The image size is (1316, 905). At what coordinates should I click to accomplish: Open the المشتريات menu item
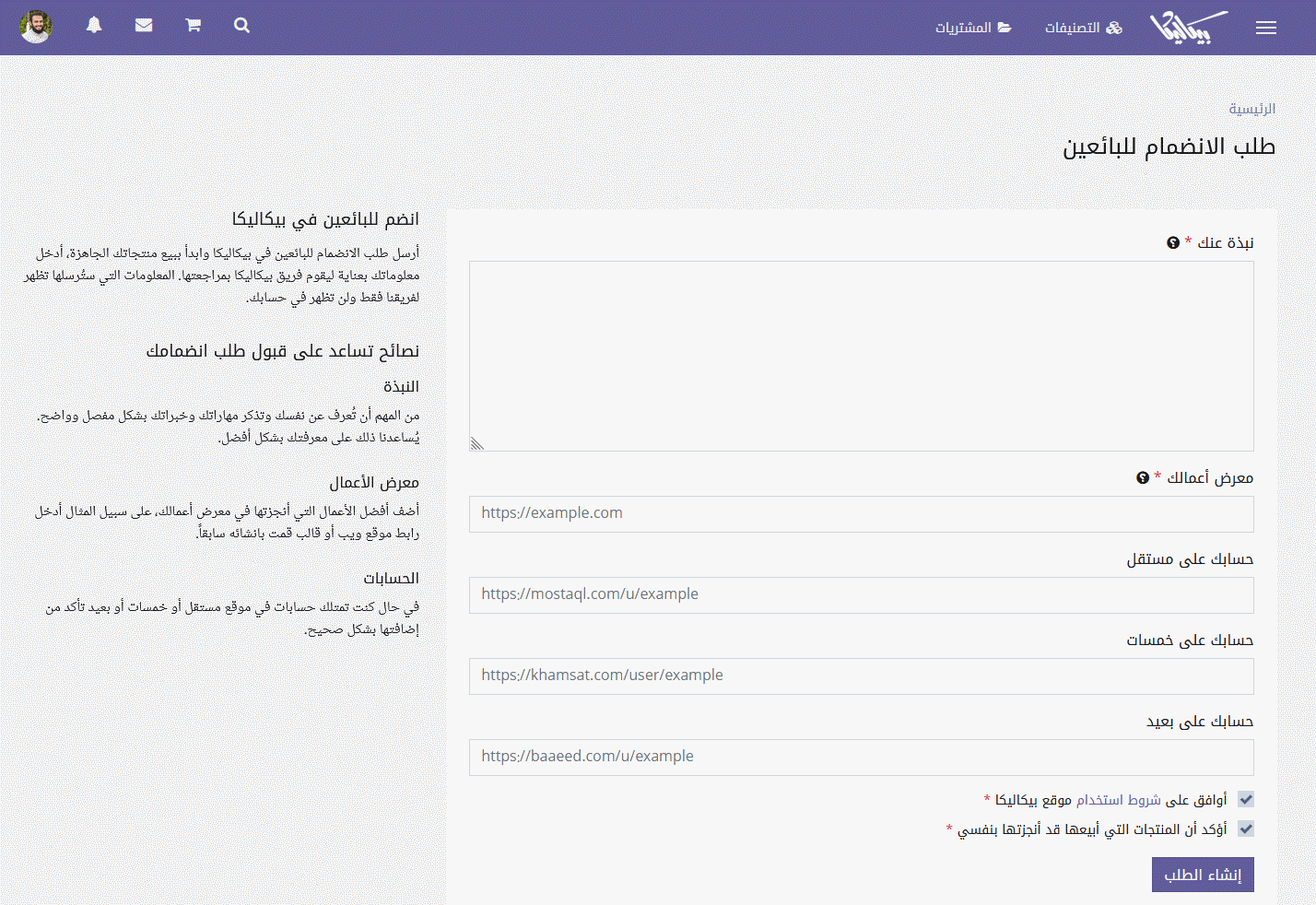pos(973,28)
